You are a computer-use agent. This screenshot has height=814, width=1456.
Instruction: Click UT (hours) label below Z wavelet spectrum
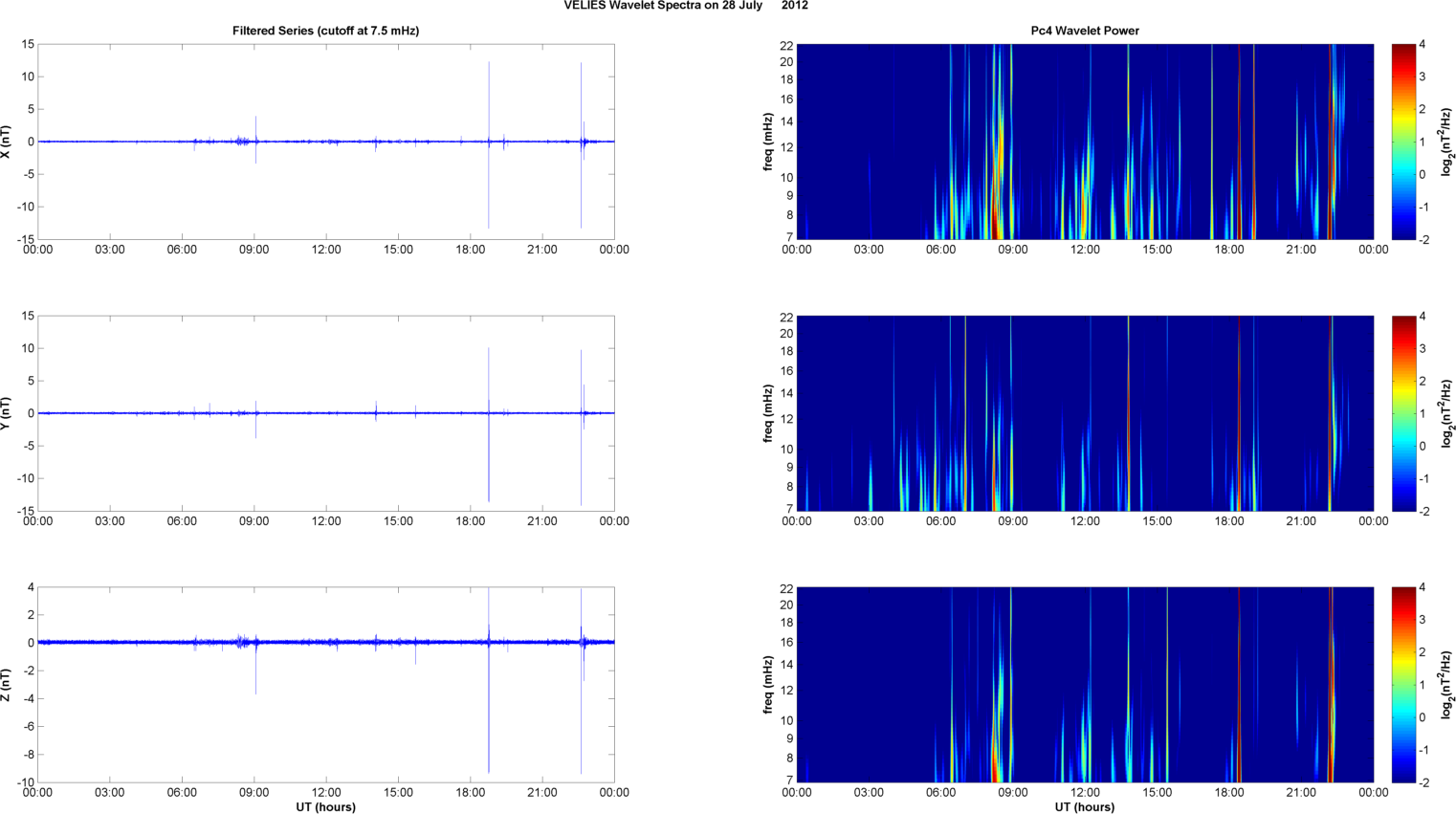1084,807
